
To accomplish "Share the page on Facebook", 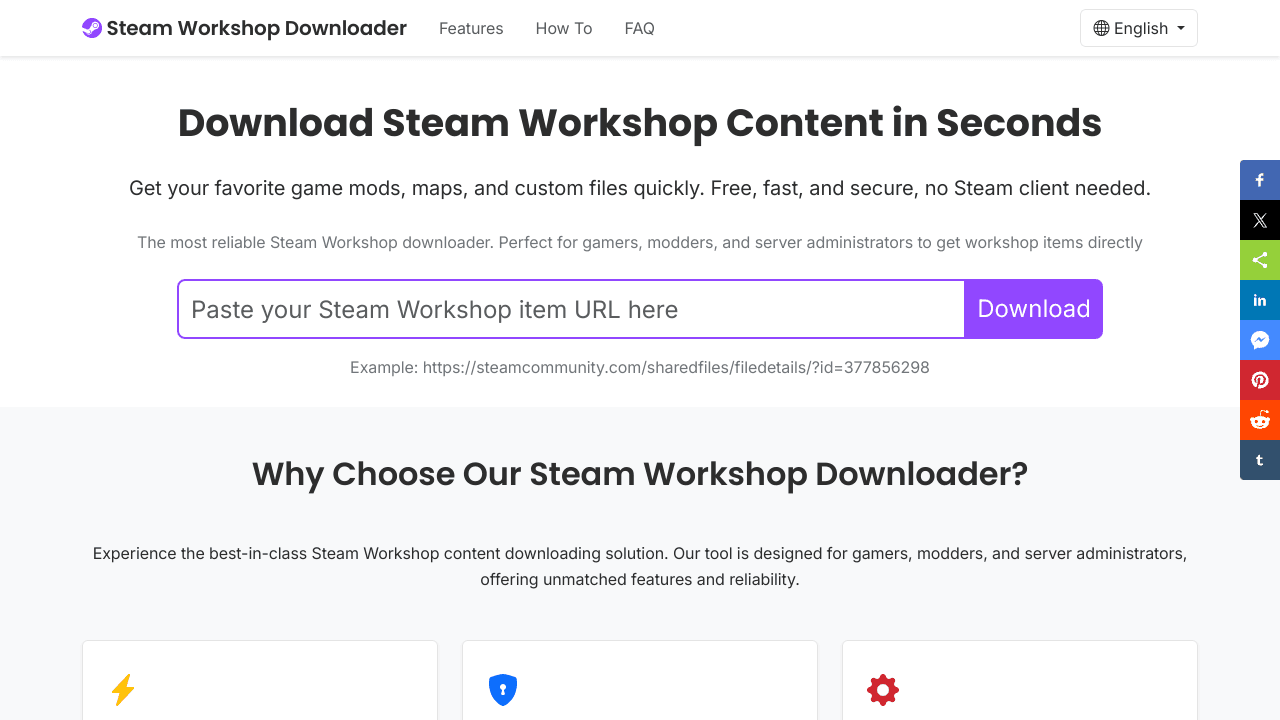I will click(x=1260, y=180).
